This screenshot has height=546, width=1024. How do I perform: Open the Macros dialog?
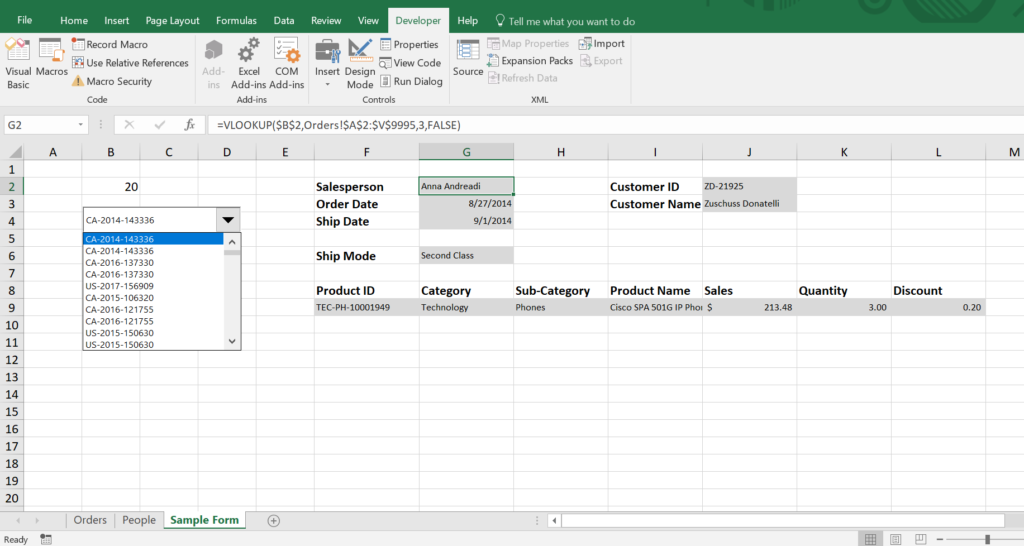coord(52,57)
